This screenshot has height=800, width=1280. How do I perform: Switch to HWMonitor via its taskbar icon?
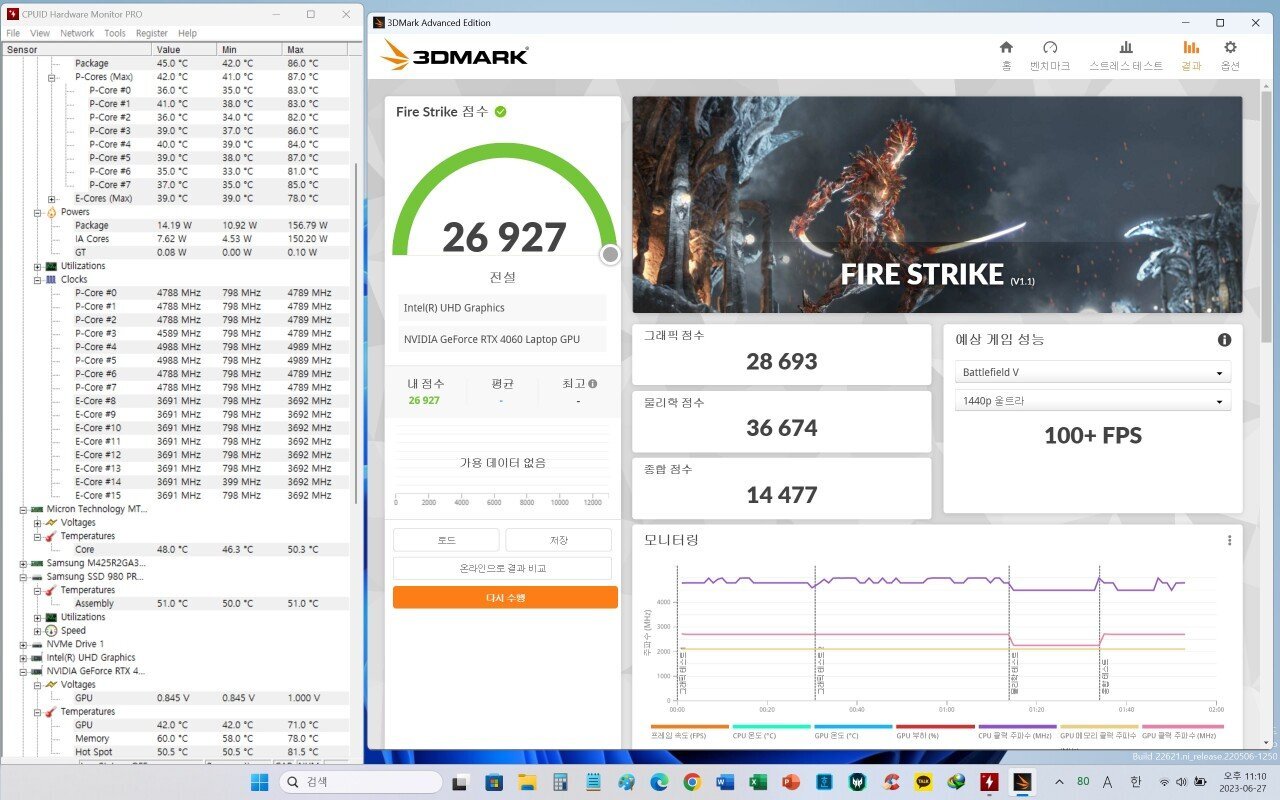point(989,782)
